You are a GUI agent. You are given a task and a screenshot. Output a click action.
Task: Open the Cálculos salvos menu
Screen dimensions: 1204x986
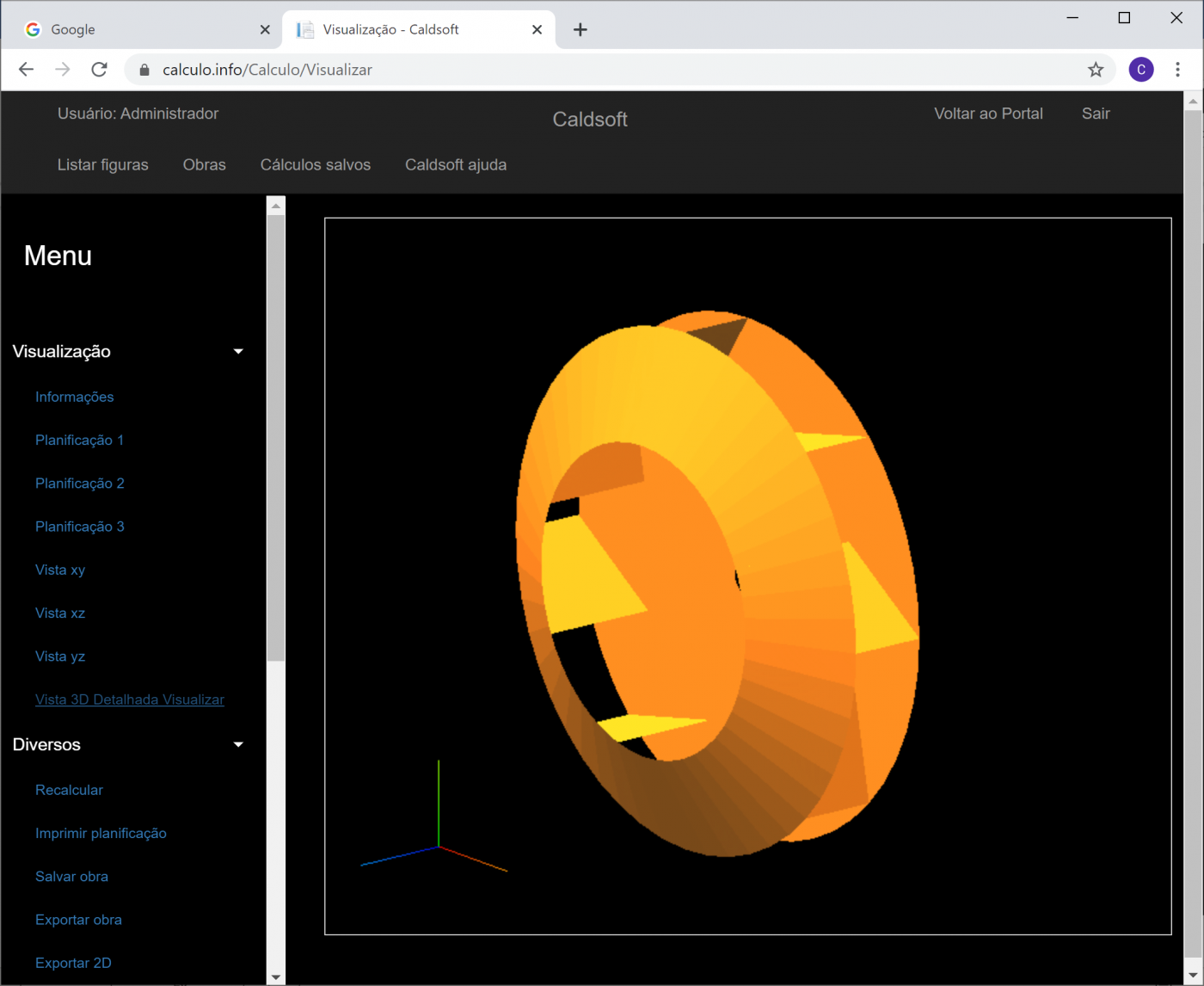click(315, 164)
